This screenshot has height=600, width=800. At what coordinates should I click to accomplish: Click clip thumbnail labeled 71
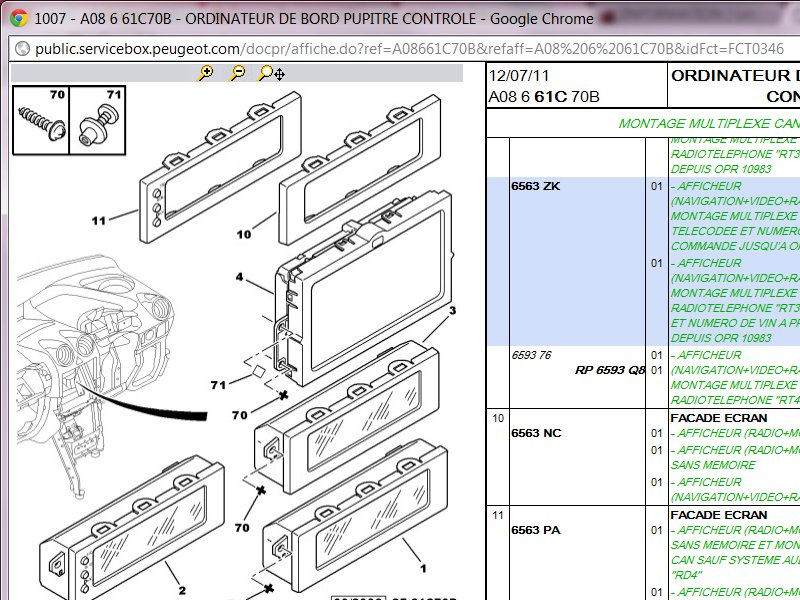tap(97, 120)
